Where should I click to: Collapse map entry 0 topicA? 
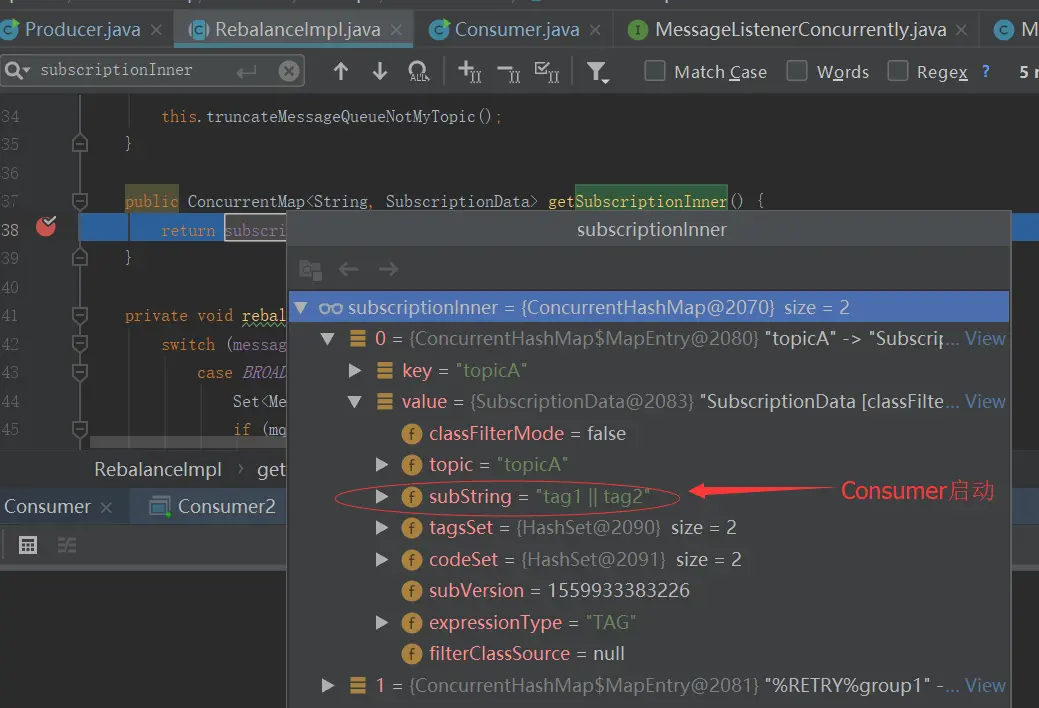coord(327,339)
